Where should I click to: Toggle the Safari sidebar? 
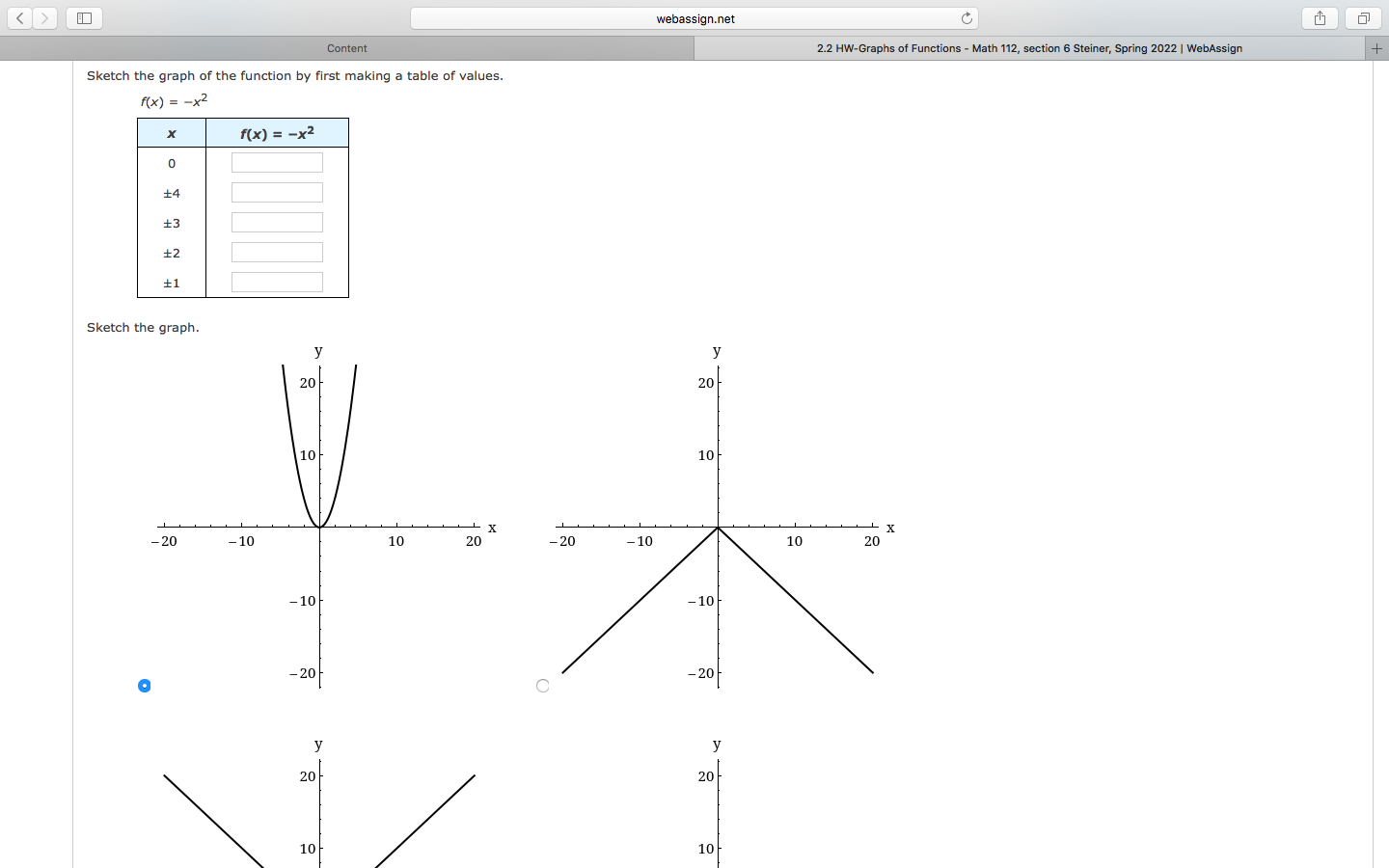(x=84, y=18)
